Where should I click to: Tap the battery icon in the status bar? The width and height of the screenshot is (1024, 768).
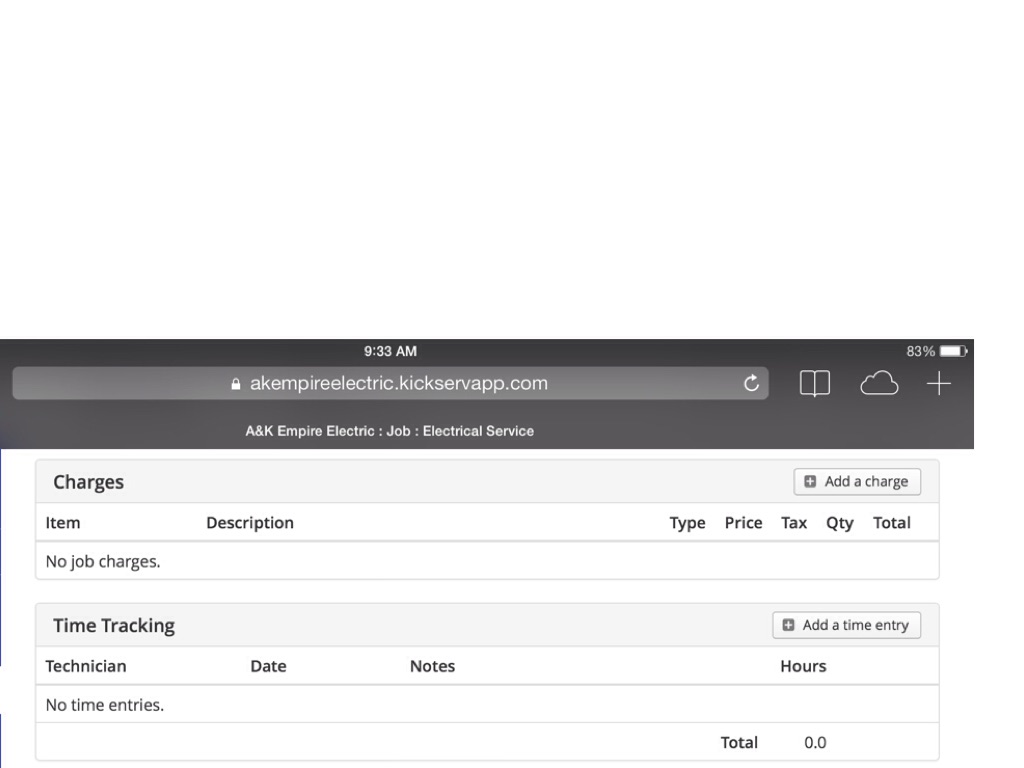point(954,352)
